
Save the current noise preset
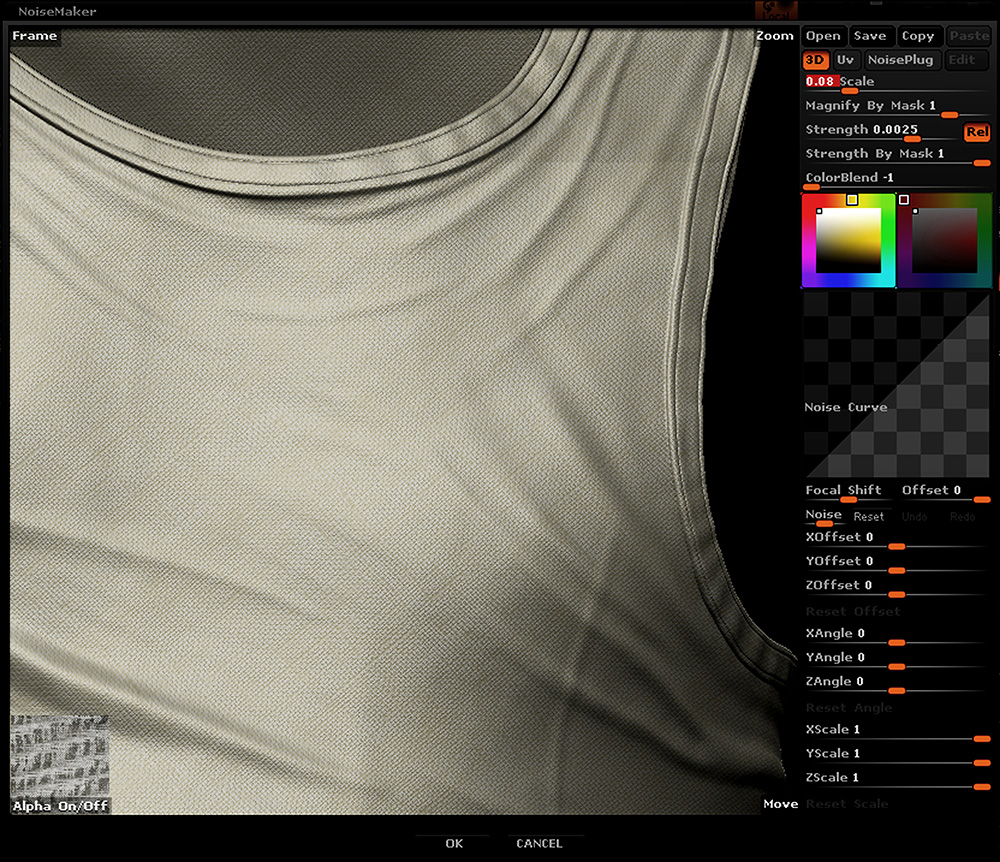(870, 35)
